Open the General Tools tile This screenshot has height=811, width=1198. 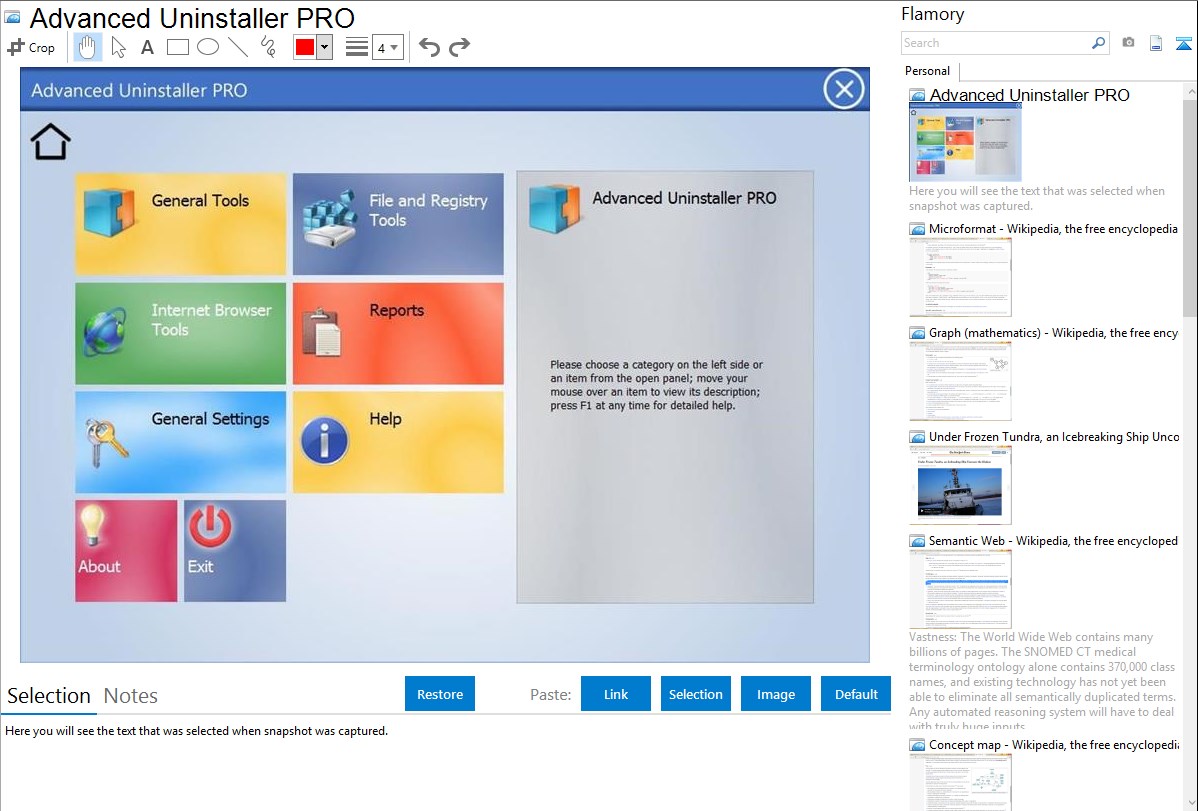pyautogui.click(x=180, y=223)
